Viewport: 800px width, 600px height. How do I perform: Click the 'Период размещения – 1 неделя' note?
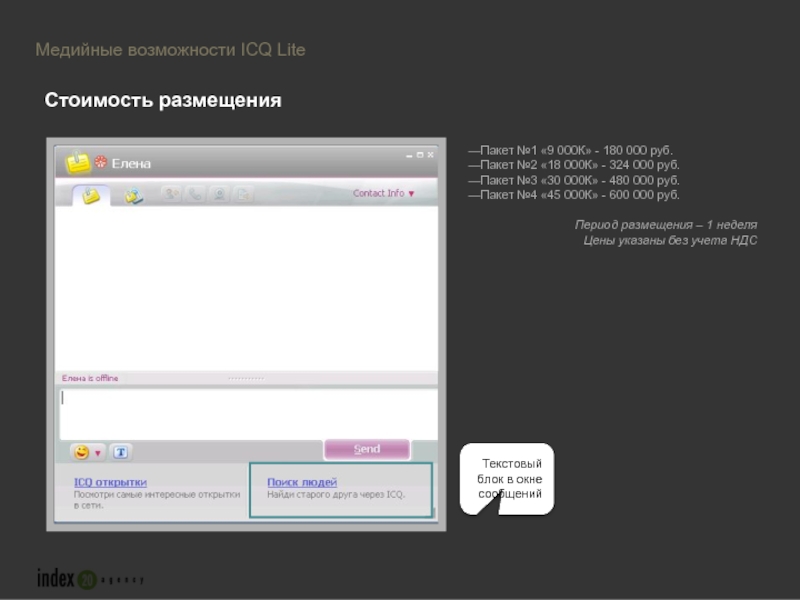pyautogui.click(x=666, y=224)
